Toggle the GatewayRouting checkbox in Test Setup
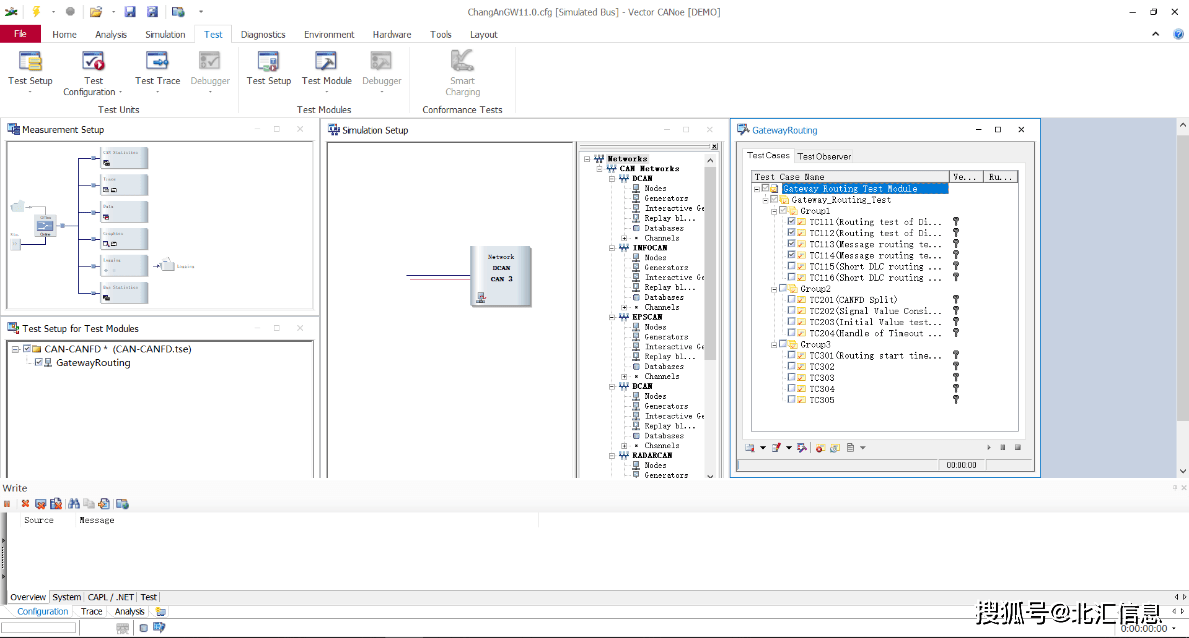The image size is (1189, 638). [39, 363]
